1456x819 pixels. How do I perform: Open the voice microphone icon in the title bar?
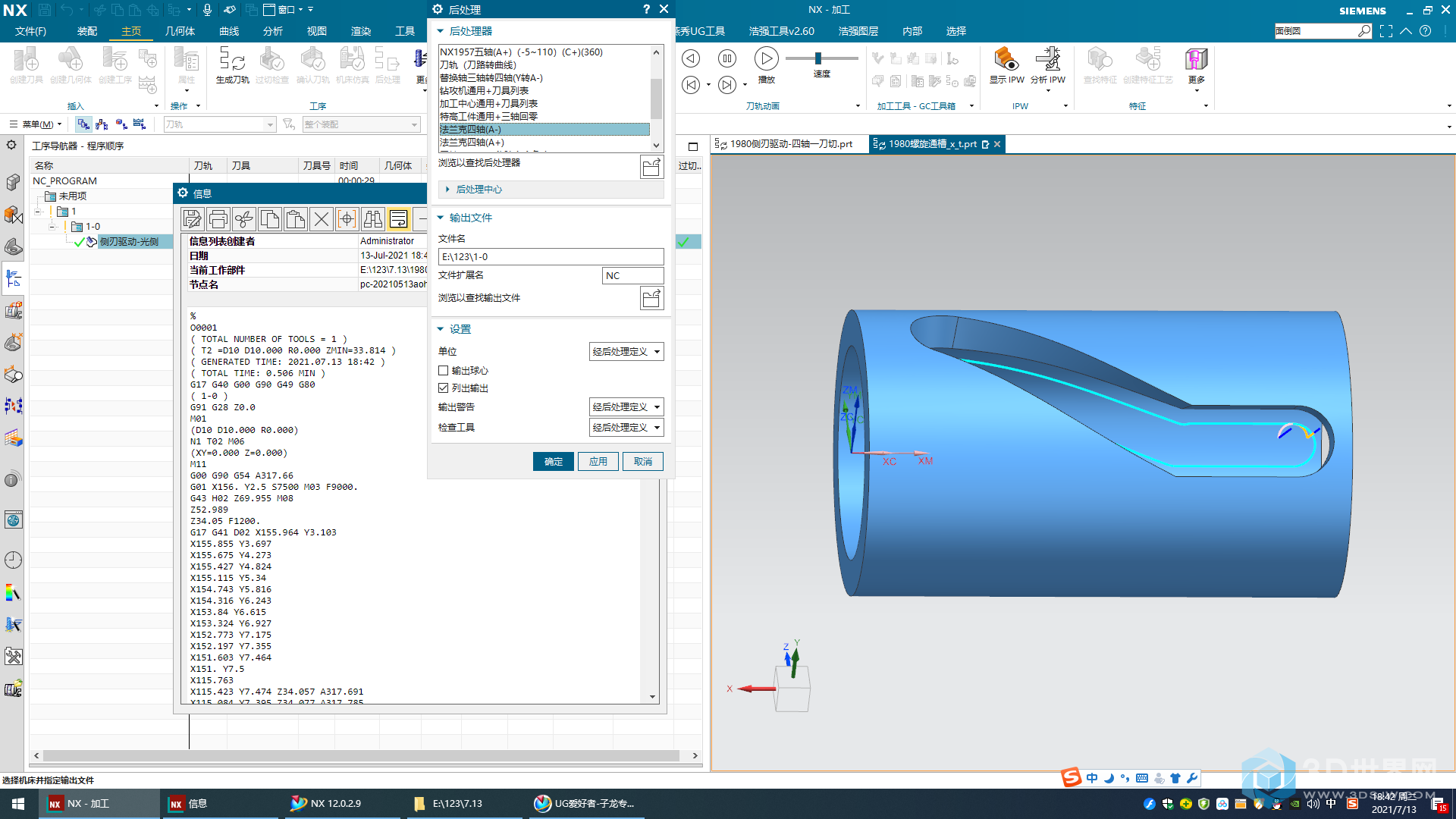click(207, 9)
